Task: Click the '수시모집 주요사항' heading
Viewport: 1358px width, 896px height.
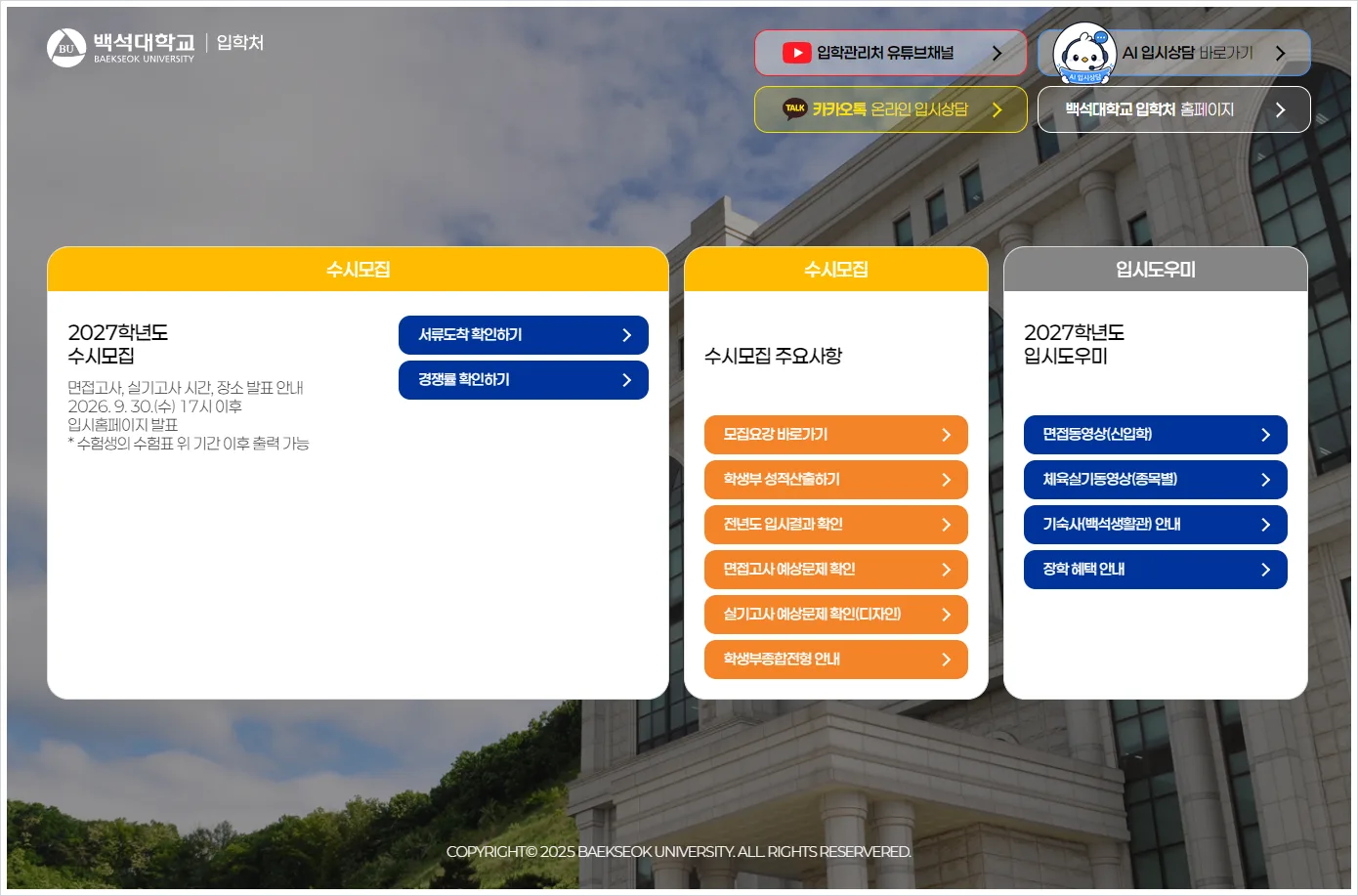Action: pyautogui.click(x=773, y=356)
